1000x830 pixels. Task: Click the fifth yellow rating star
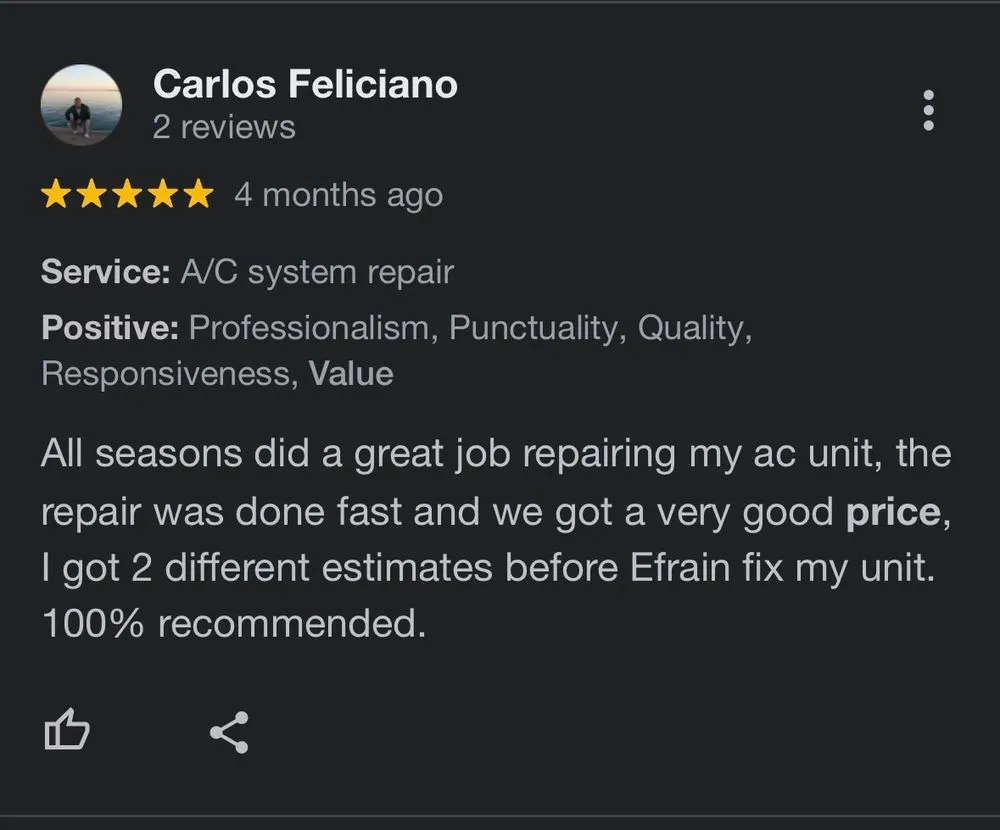[198, 195]
